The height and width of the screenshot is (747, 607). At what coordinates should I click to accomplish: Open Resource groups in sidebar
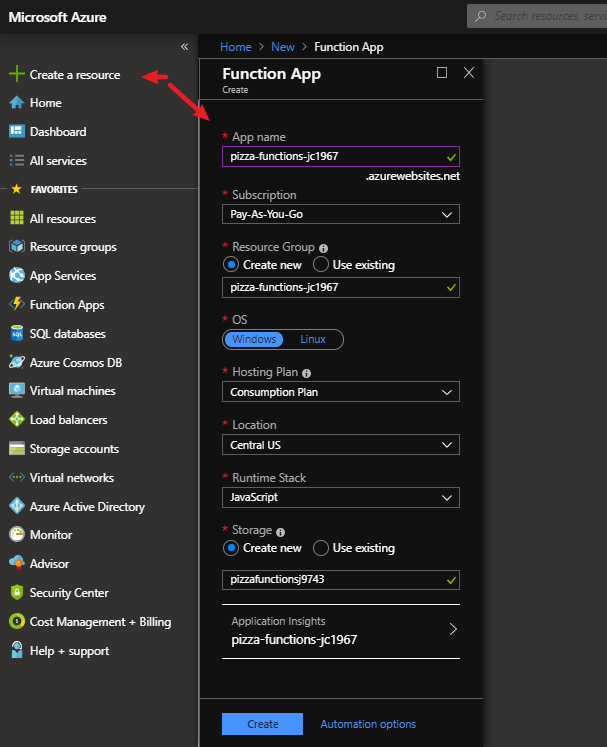tap(73, 247)
